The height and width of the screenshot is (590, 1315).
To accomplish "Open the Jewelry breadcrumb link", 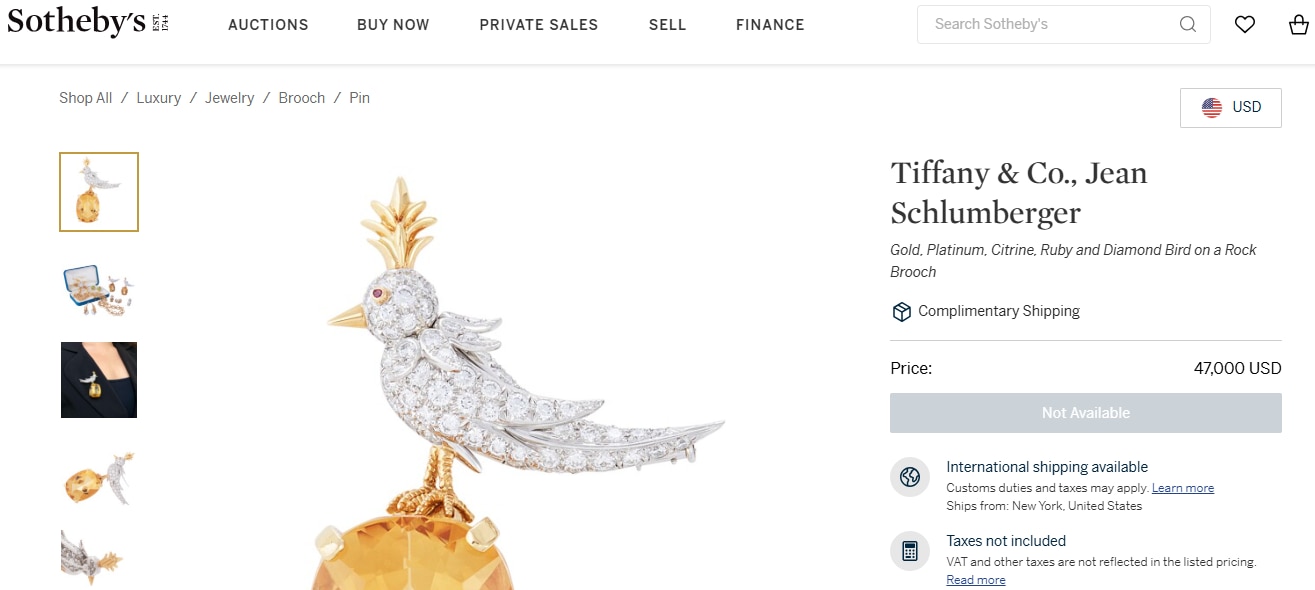I will click(229, 97).
